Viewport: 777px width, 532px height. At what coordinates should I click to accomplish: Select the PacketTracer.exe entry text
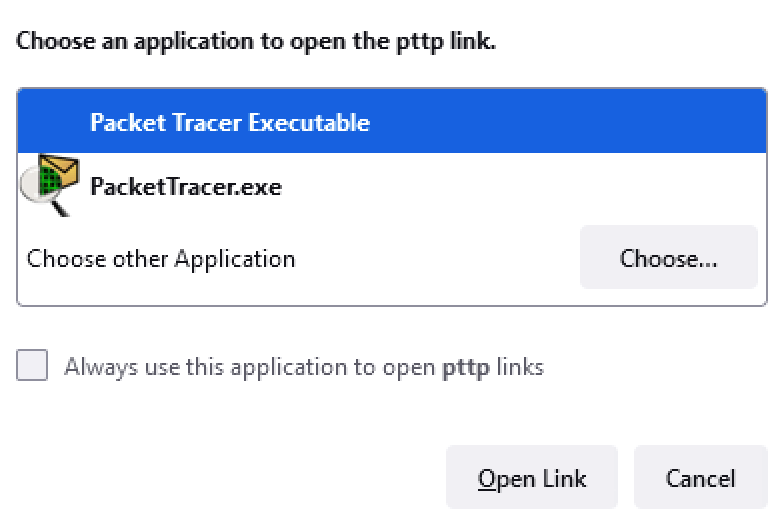(x=186, y=187)
